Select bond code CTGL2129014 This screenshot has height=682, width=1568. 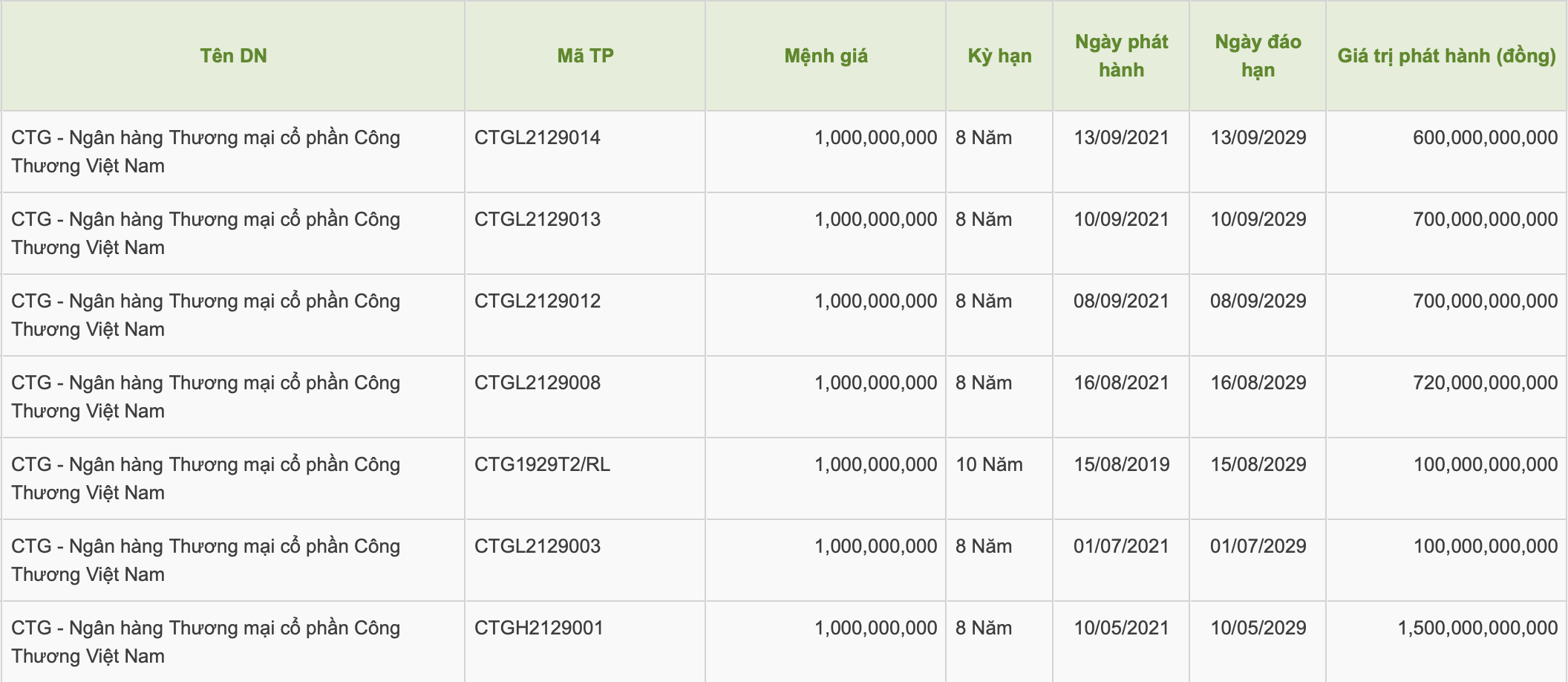coord(538,137)
